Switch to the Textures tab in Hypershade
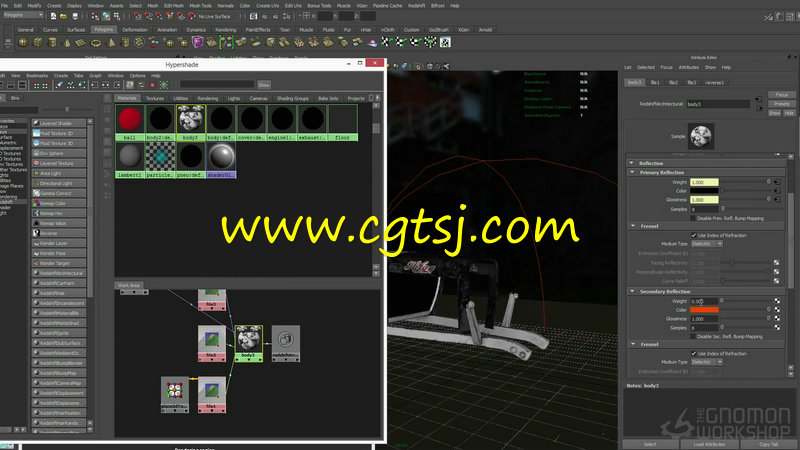 (155, 98)
